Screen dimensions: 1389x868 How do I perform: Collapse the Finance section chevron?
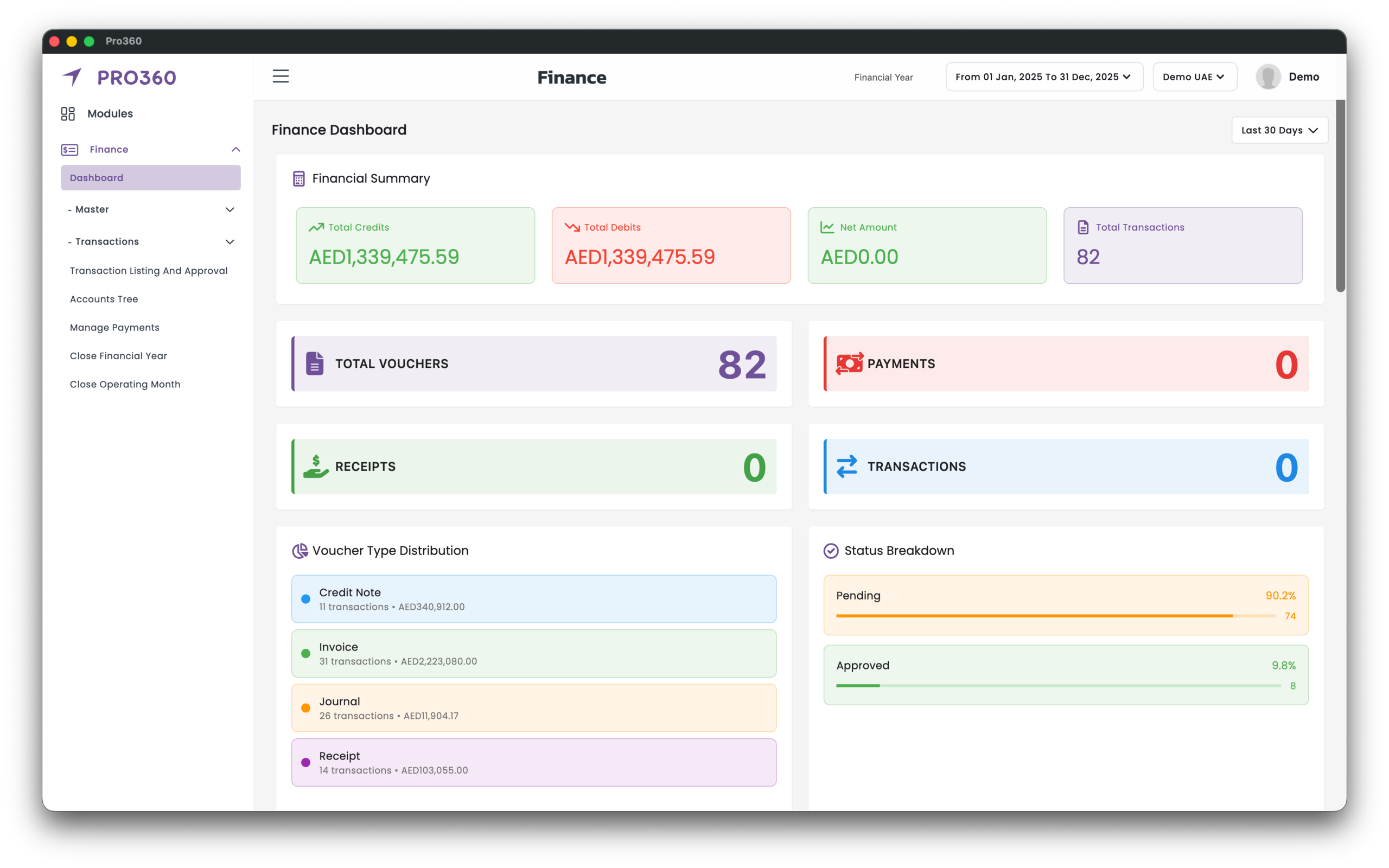click(236, 150)
